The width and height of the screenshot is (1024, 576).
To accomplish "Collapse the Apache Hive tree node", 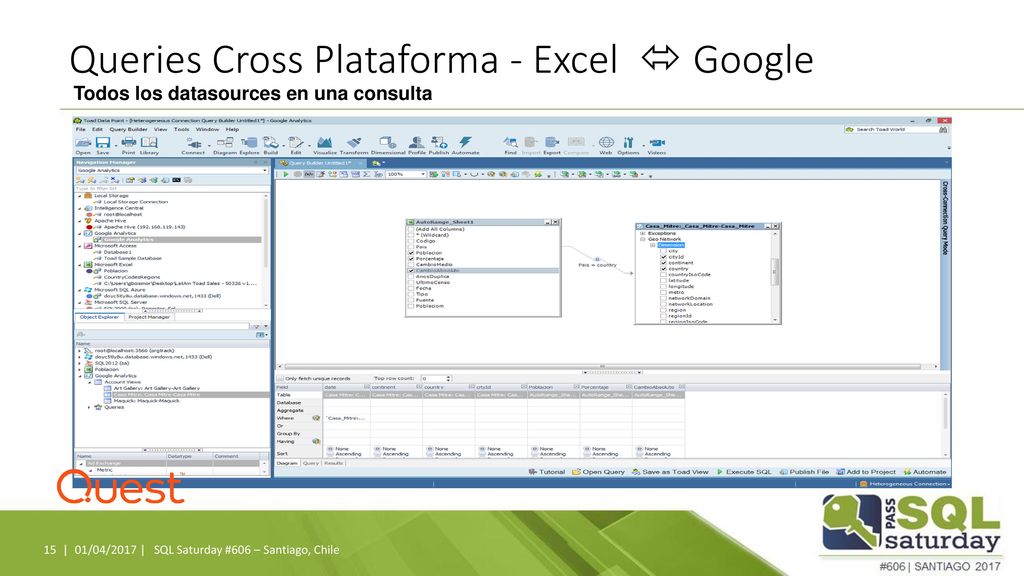I will 80,221.
